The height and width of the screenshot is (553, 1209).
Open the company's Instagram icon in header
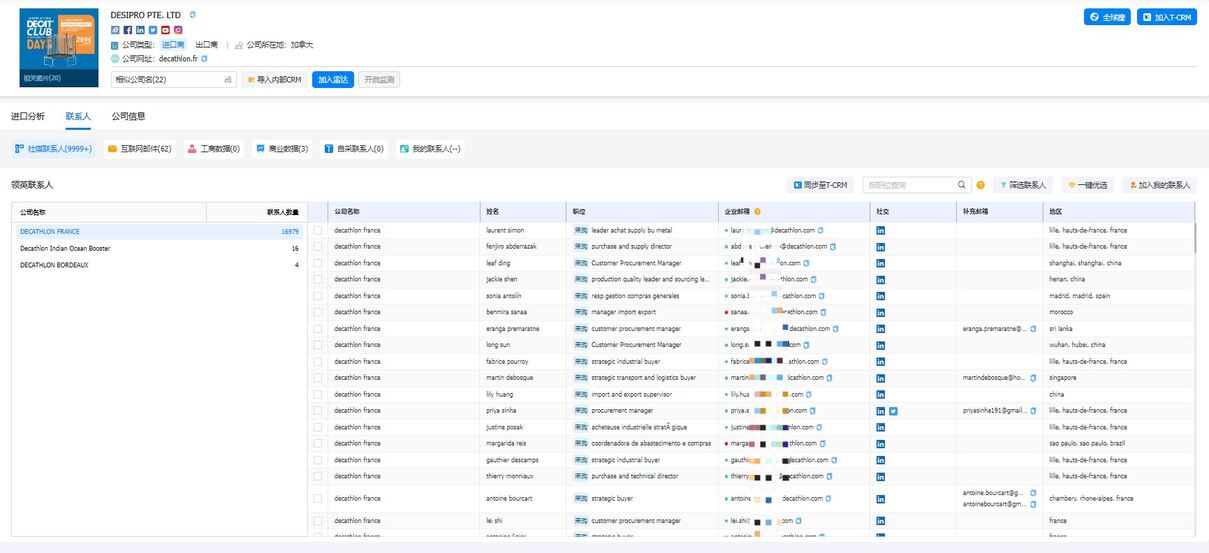click(x=178, y=30)
